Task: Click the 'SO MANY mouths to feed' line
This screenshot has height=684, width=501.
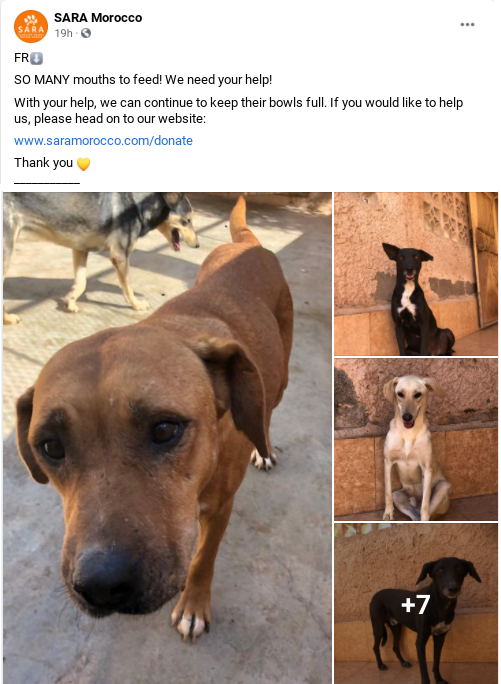Action: (x=143, y=80)
